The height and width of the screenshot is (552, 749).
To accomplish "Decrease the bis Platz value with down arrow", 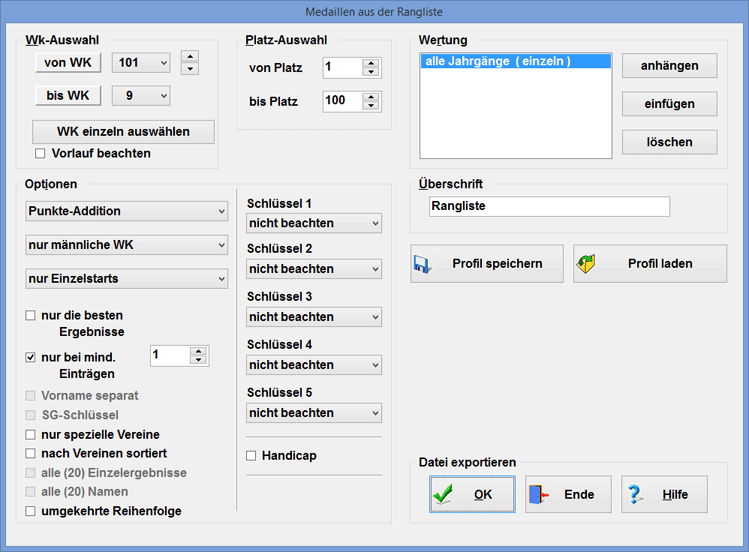I will tap(371, 105).
